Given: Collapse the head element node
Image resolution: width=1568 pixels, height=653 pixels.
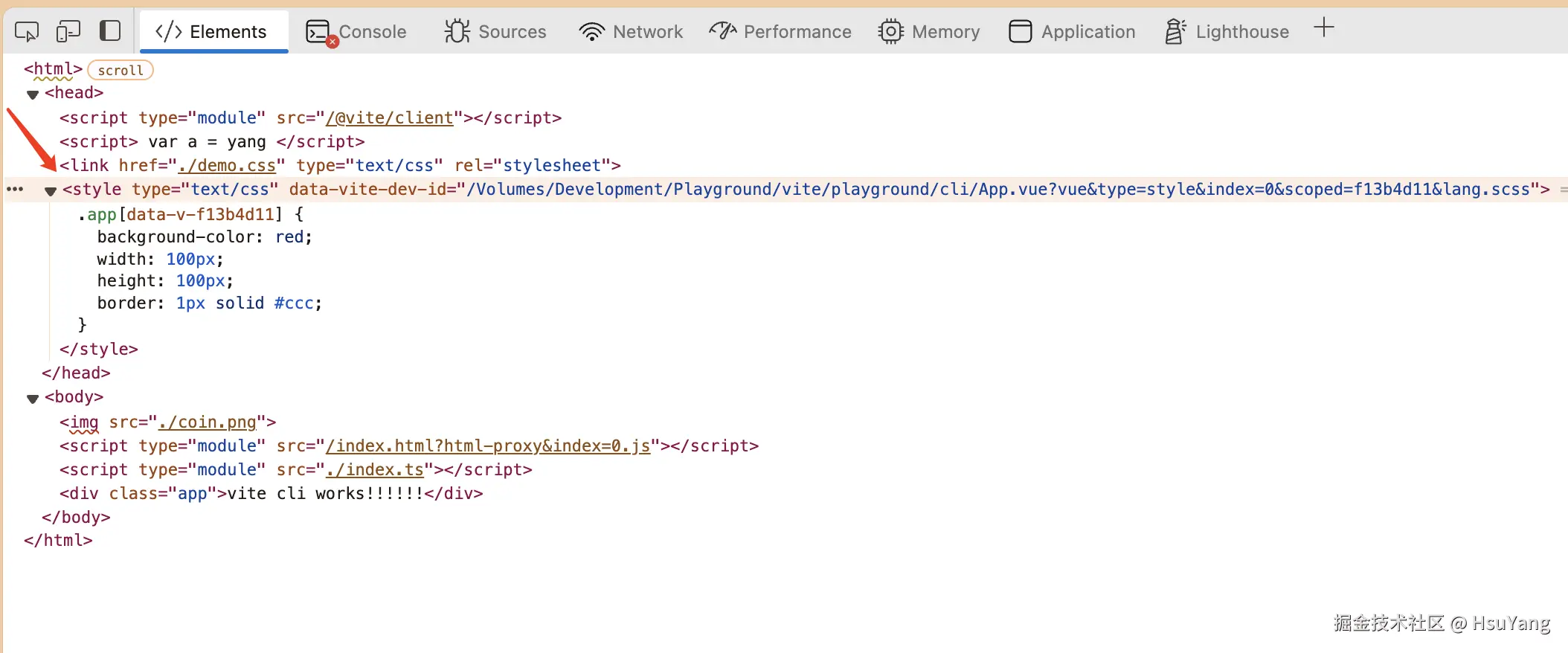Looking at the screenshot, I should pyautogui.click(x=33, y=94).
